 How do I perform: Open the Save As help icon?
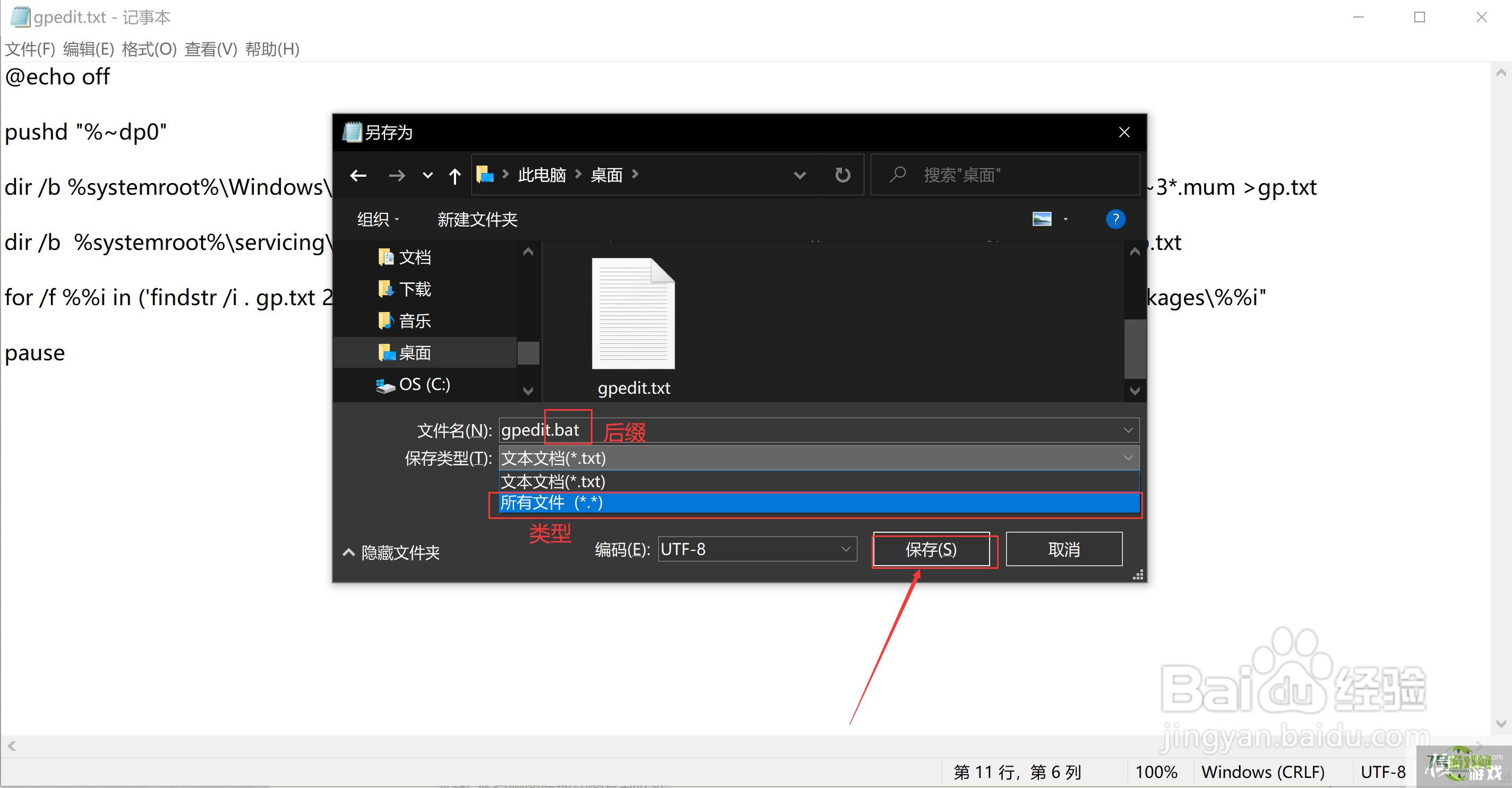[x=1115, y=220]
